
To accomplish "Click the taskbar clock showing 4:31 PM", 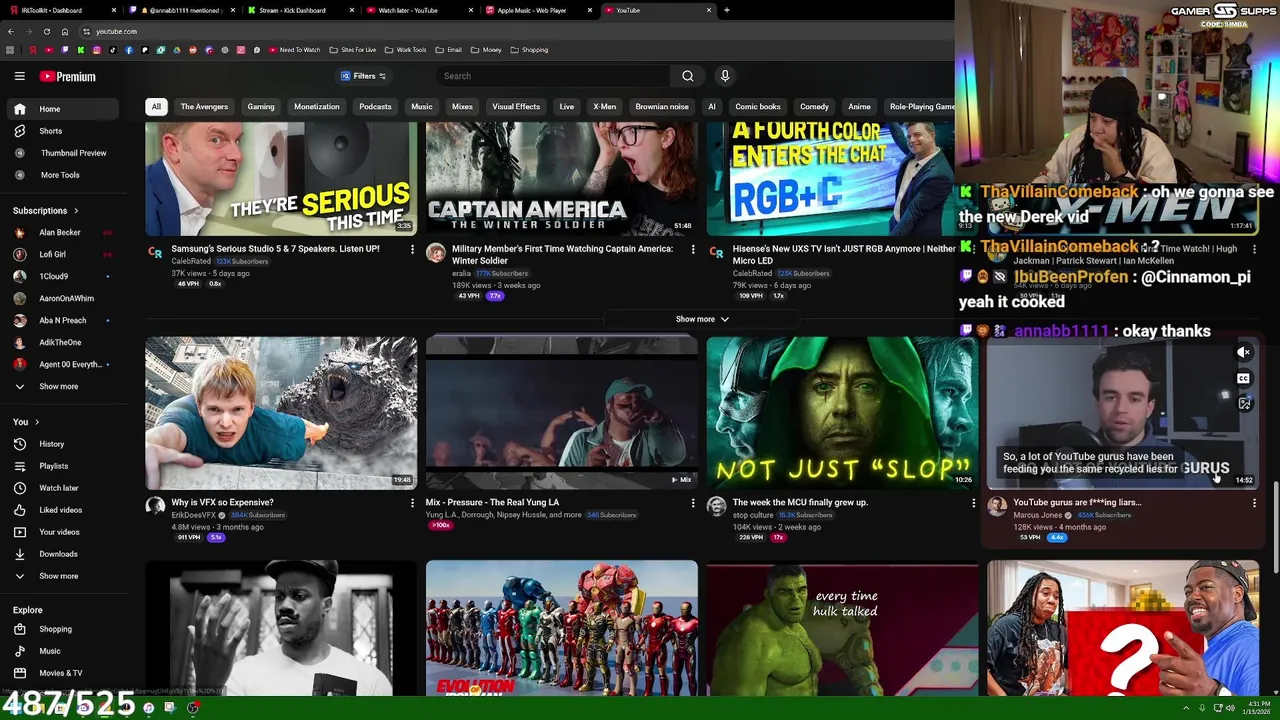I will pyautogui.click(x=1258, y=708).
